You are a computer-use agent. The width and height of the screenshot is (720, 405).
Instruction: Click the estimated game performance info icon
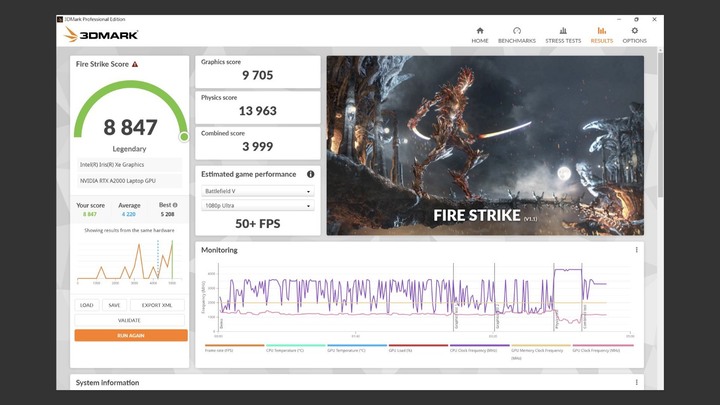pos(311,174)
